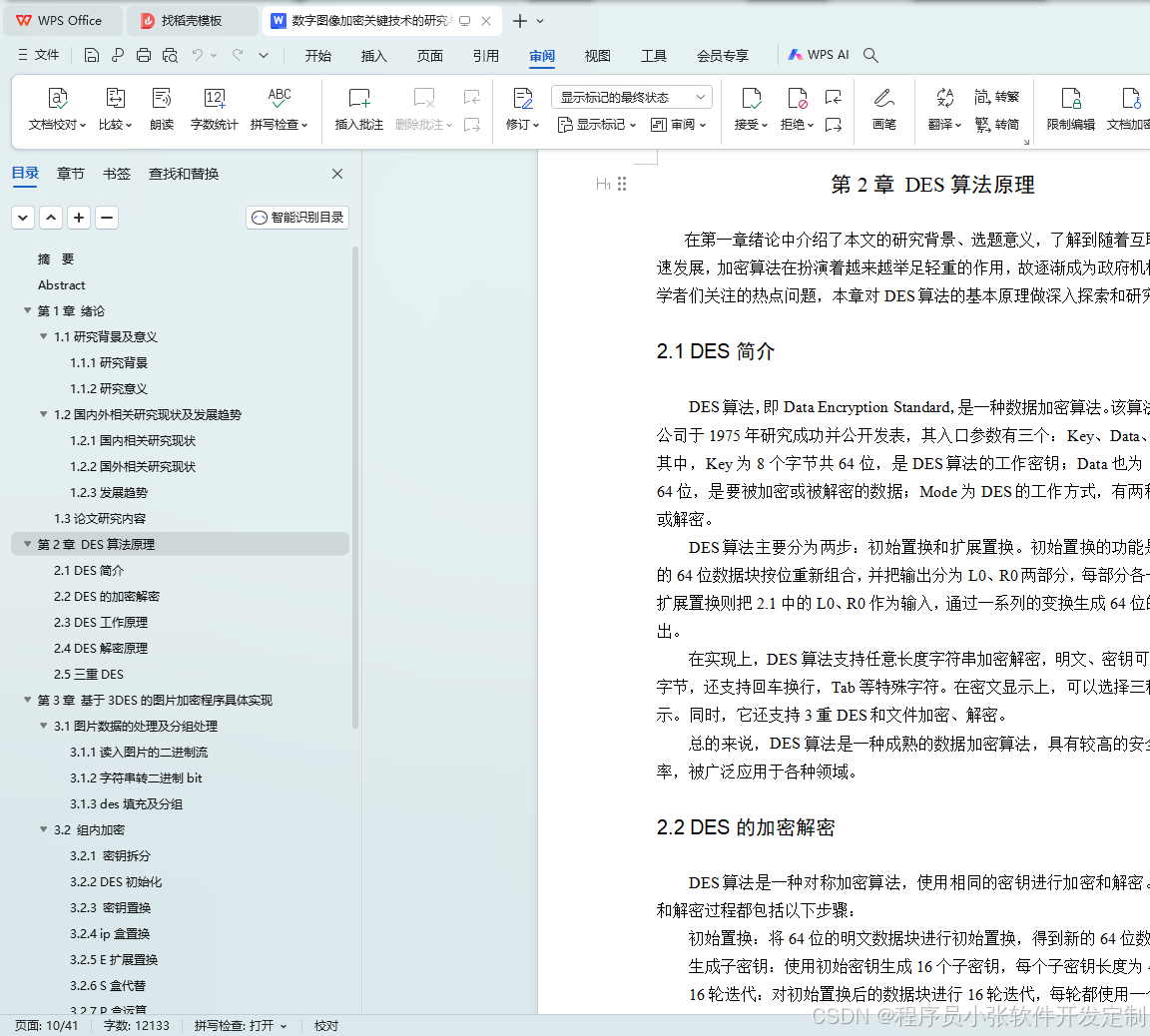Screen dimensions: 1150x1036
Task: Open the 显示标记的最终状态 dropdown
Action: [x=632, y=97]
